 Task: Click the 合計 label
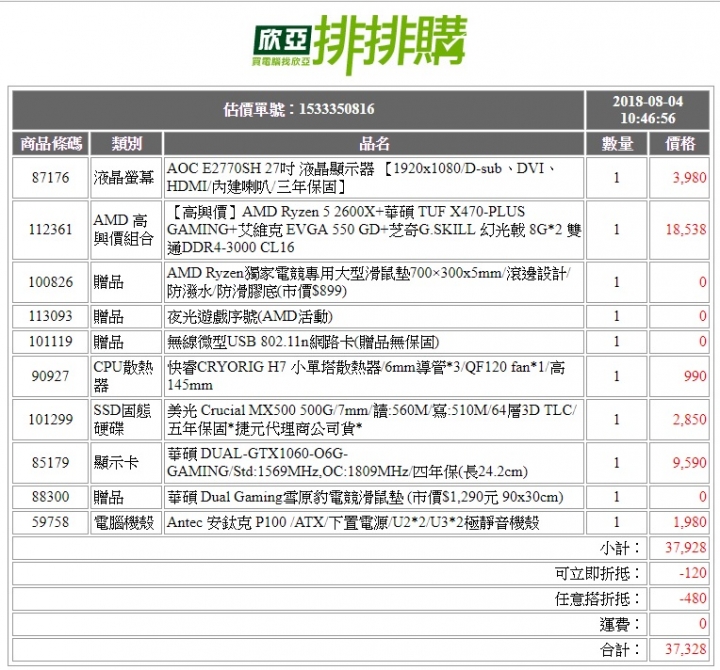click(620, 650)
